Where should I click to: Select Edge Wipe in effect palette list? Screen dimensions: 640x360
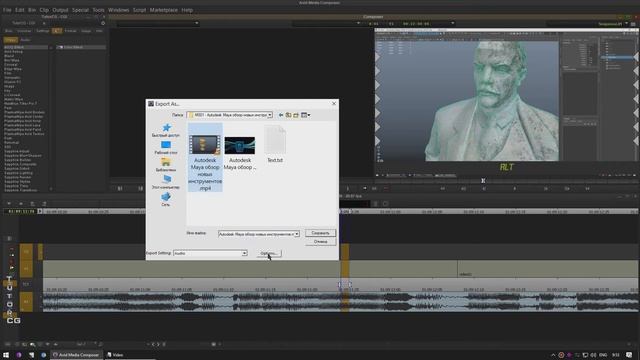coord(13,69)
